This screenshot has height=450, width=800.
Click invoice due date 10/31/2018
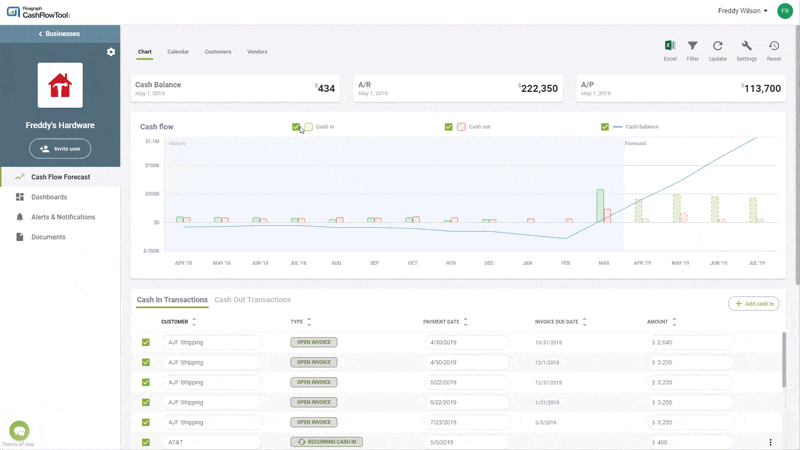pos(548,343)
